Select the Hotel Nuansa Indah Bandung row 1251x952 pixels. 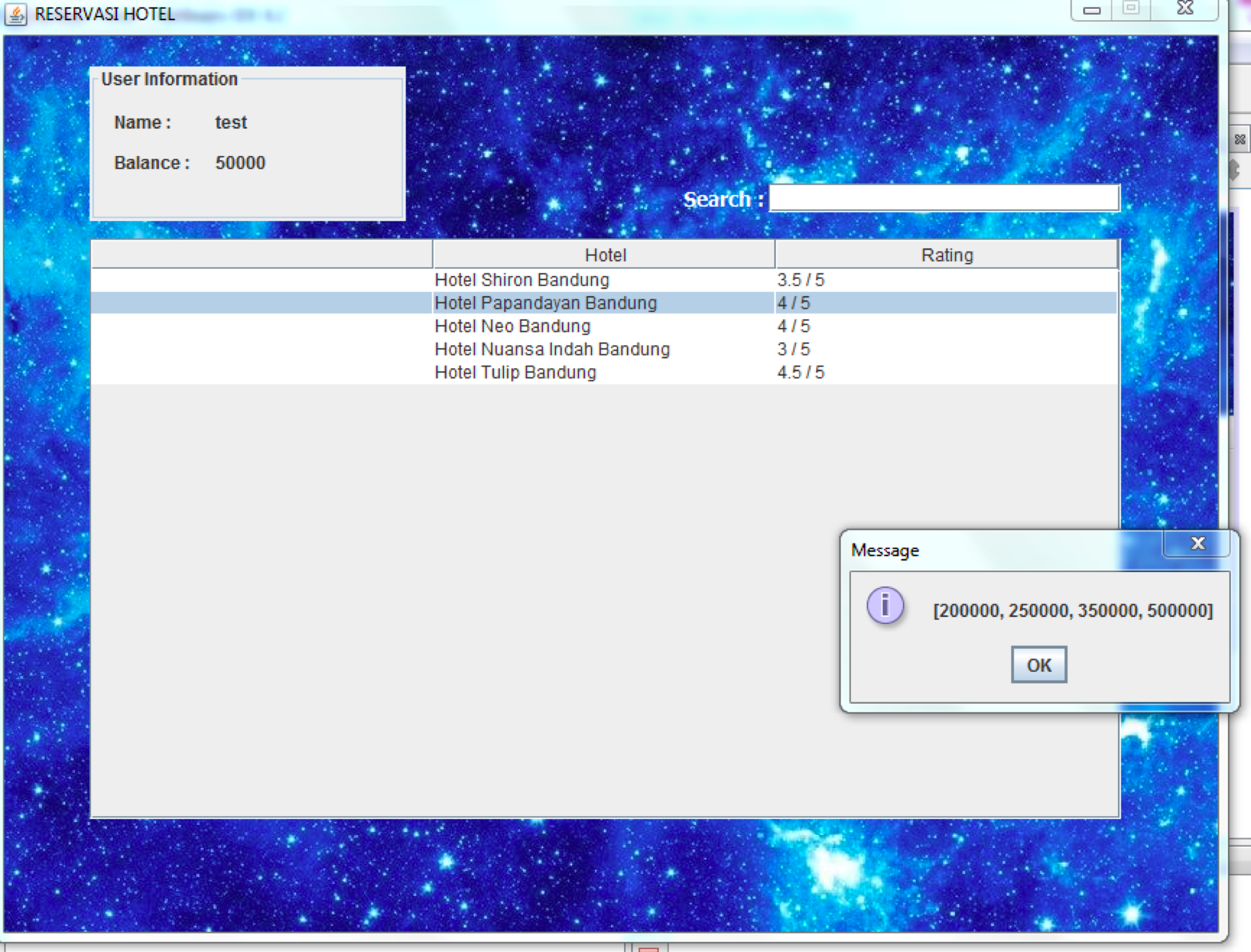coord(604,349)
